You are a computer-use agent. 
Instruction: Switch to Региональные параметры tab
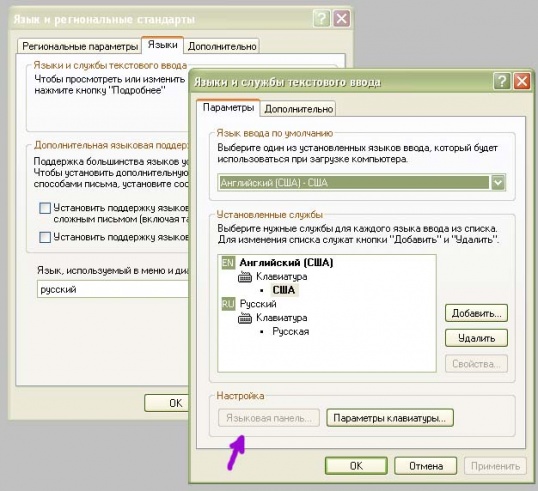80,46
